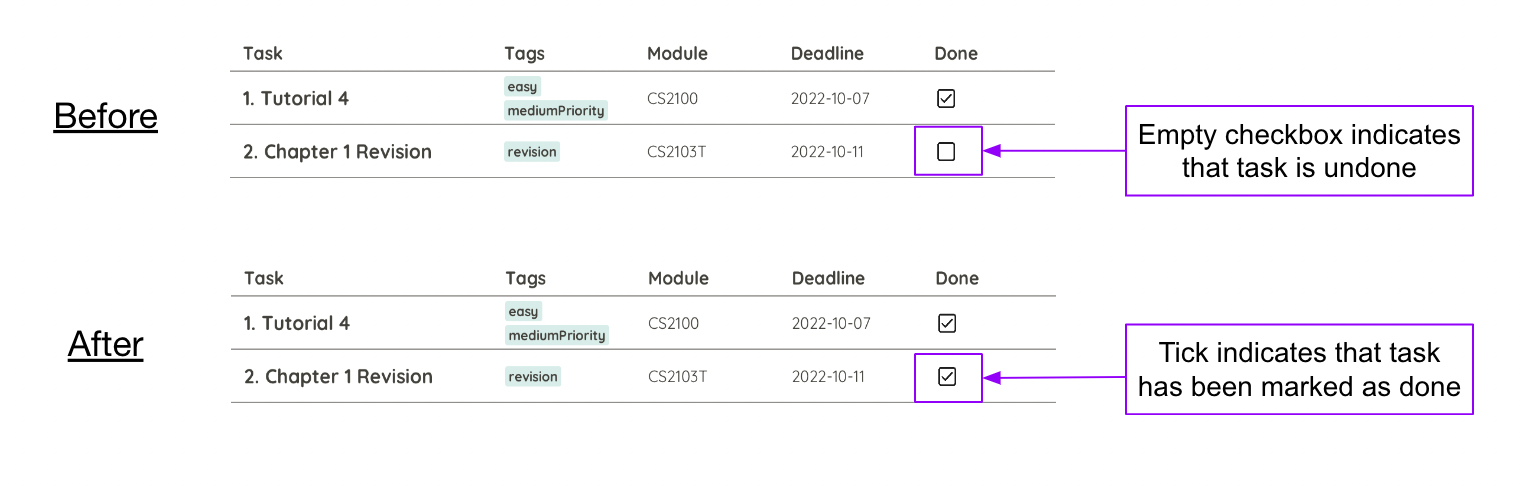
Task: Click CS2103T module in Before table
Action: pyautogui.click(x=677, y=152)
